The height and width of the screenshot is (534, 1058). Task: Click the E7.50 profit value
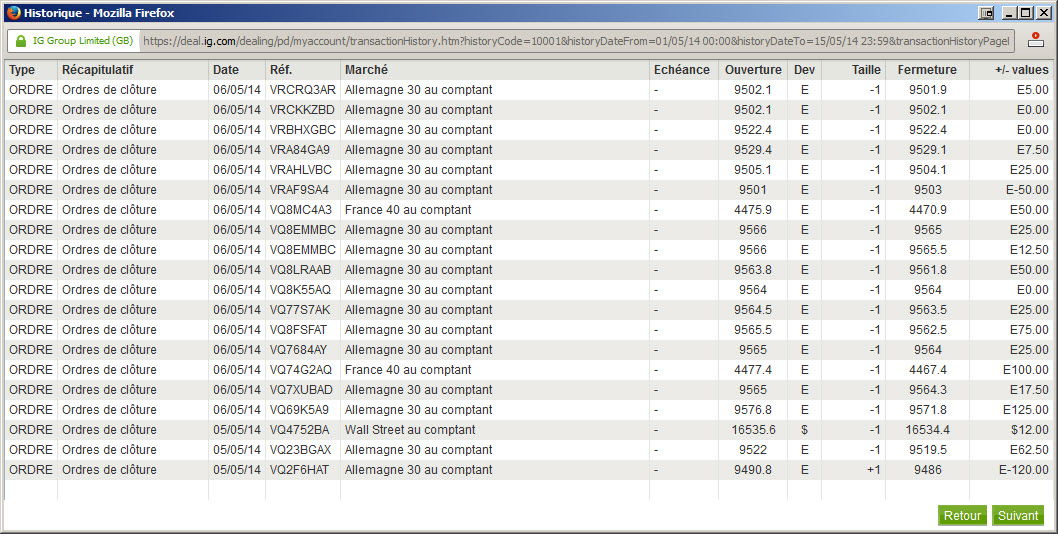click(x=1033, y=150)
